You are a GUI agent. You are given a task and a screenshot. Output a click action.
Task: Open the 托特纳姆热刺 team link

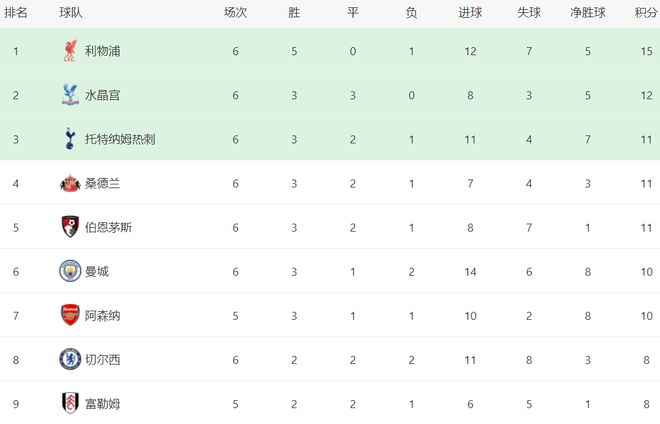[120, 139]
